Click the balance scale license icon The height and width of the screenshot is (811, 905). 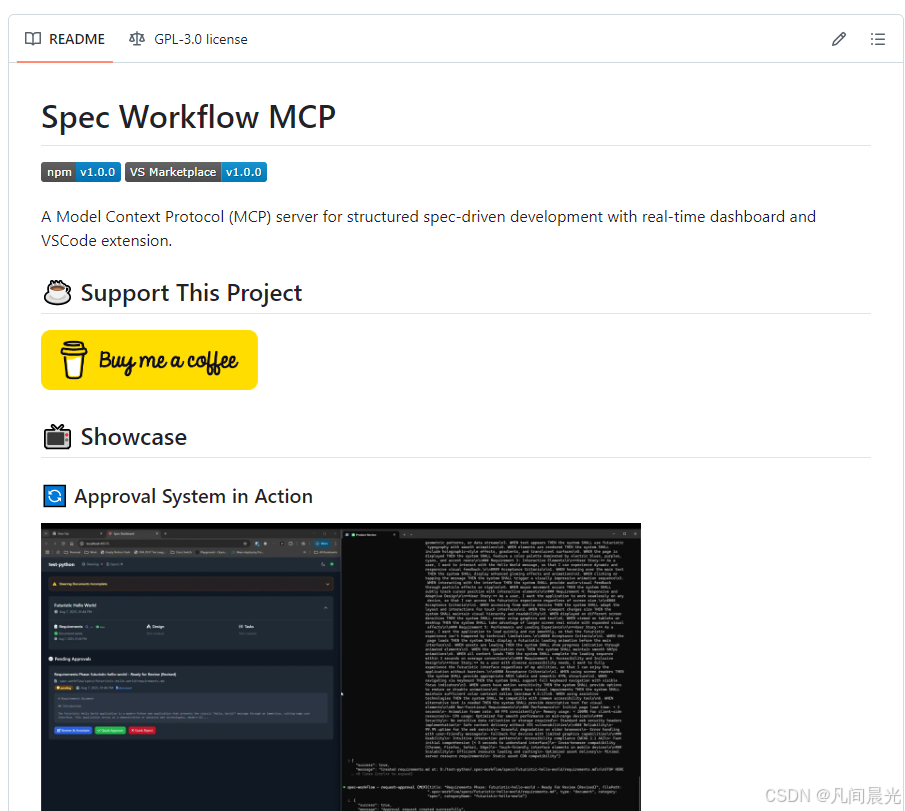tap(137, 39)
